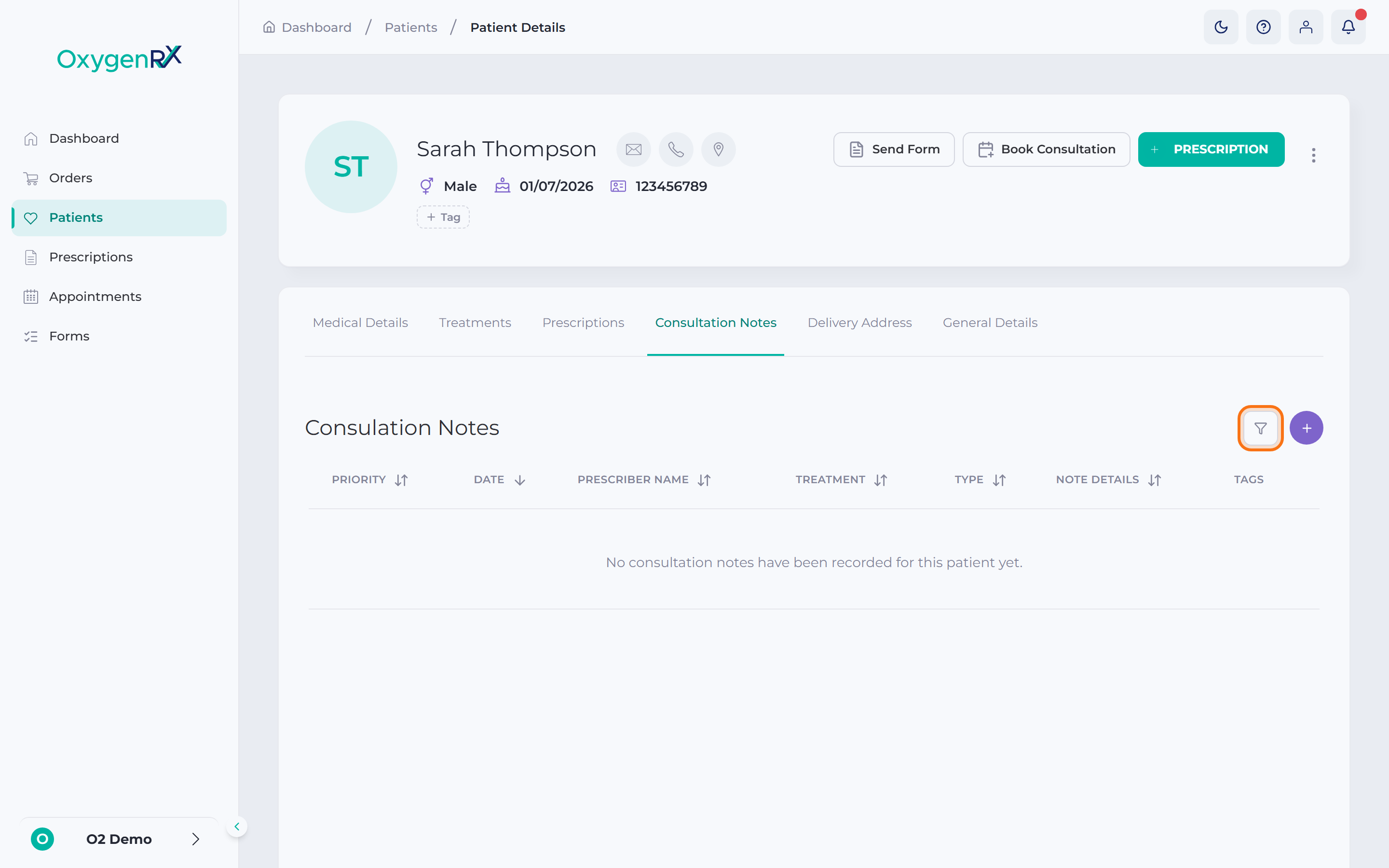Toggle dark mode moon icon

click(1221, 27)
